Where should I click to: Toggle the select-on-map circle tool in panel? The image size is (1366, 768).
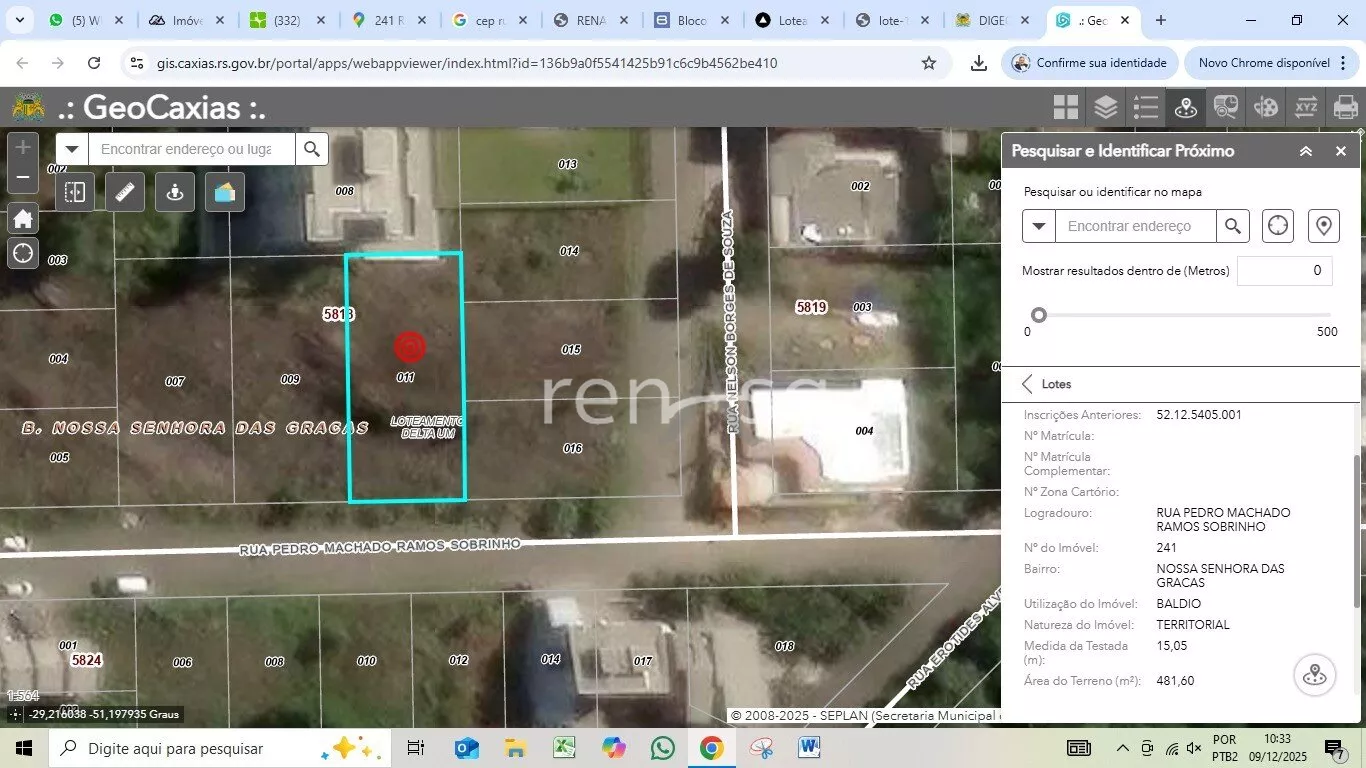tap(1278, 226)
